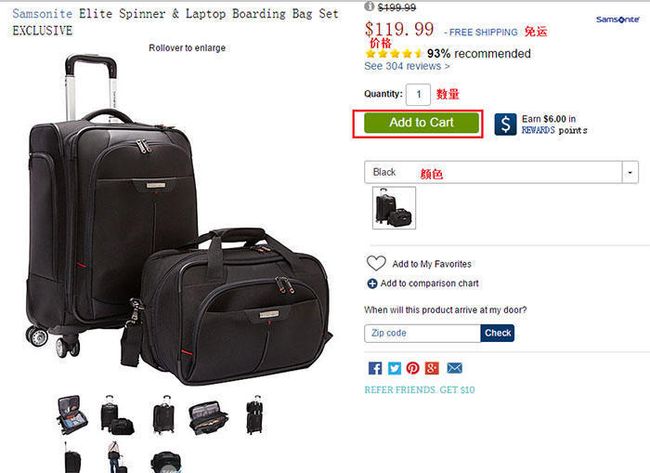Share product on Facebook icon
The image size is (650, 473).
(x=375, y=368)
